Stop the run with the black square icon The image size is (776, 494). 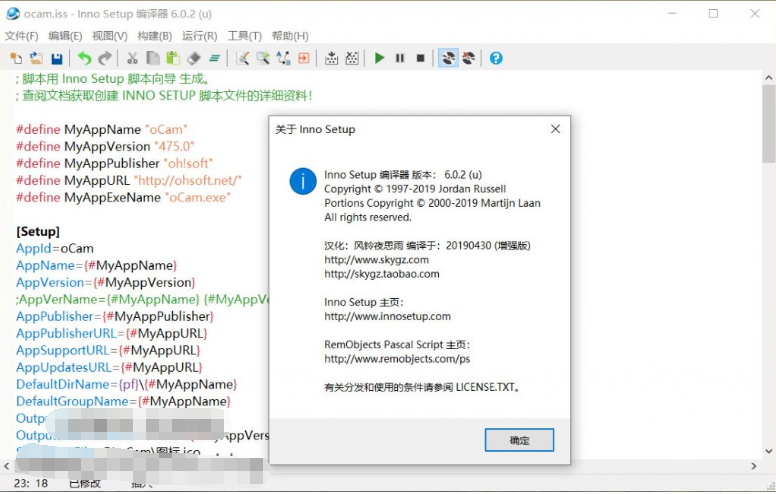(x=420, y=59)
